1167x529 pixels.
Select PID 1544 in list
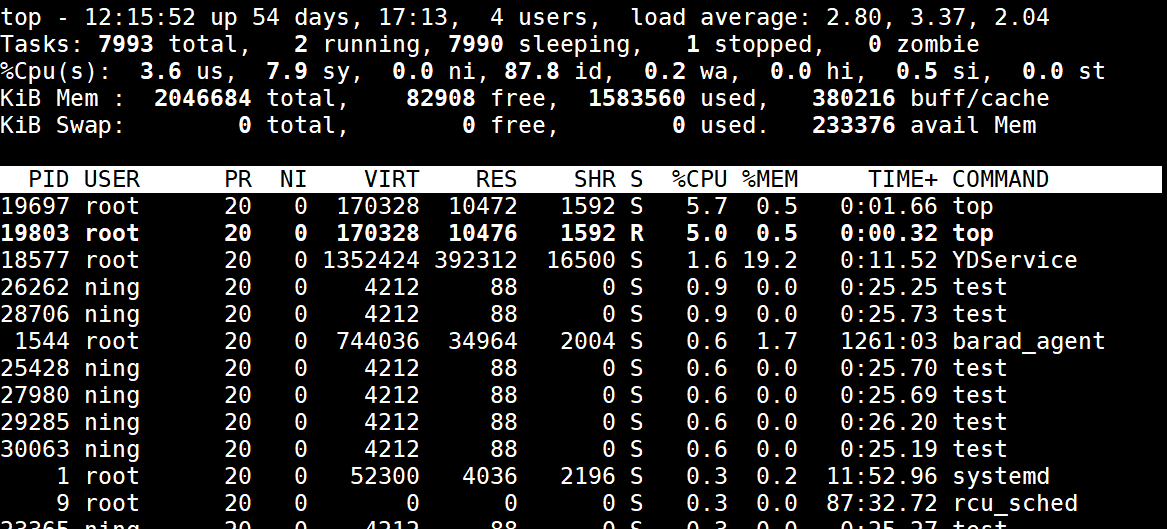tap(42, 342)
